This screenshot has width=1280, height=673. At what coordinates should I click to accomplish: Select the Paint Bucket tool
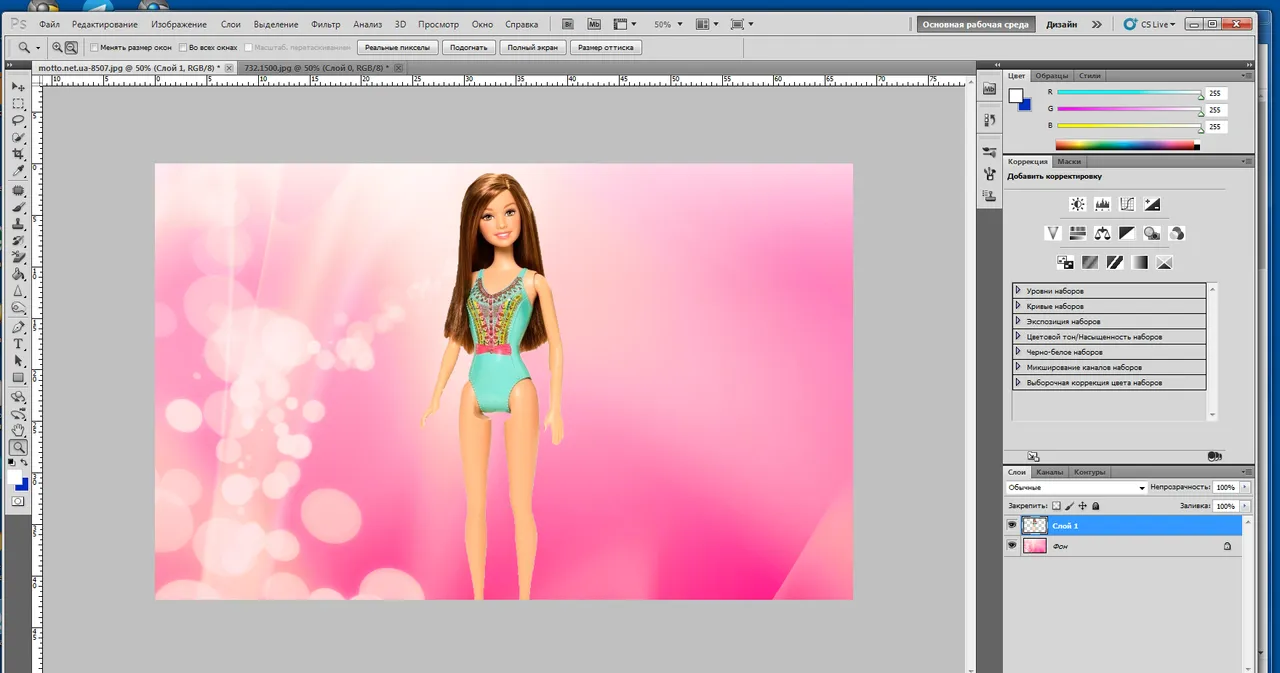[18, 275]
